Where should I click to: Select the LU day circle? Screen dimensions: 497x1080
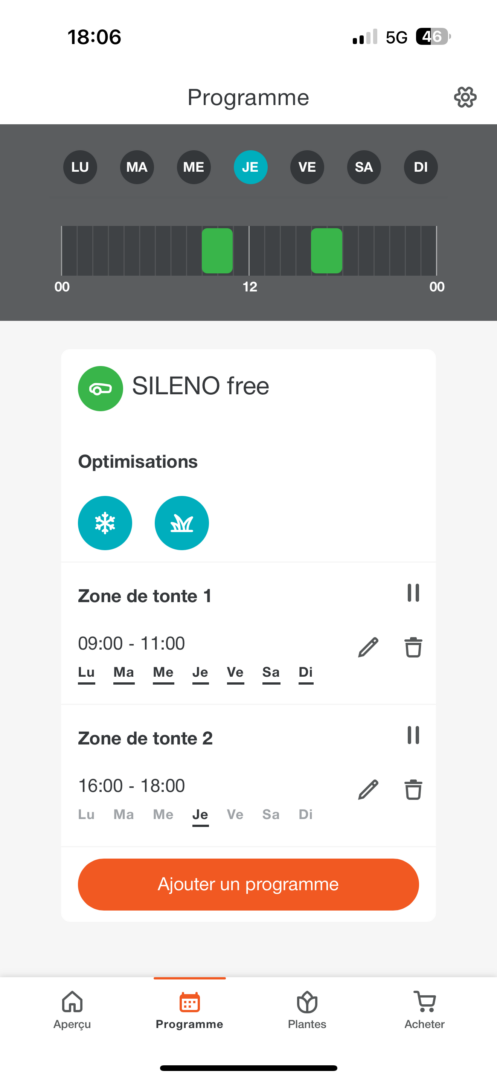81,167
